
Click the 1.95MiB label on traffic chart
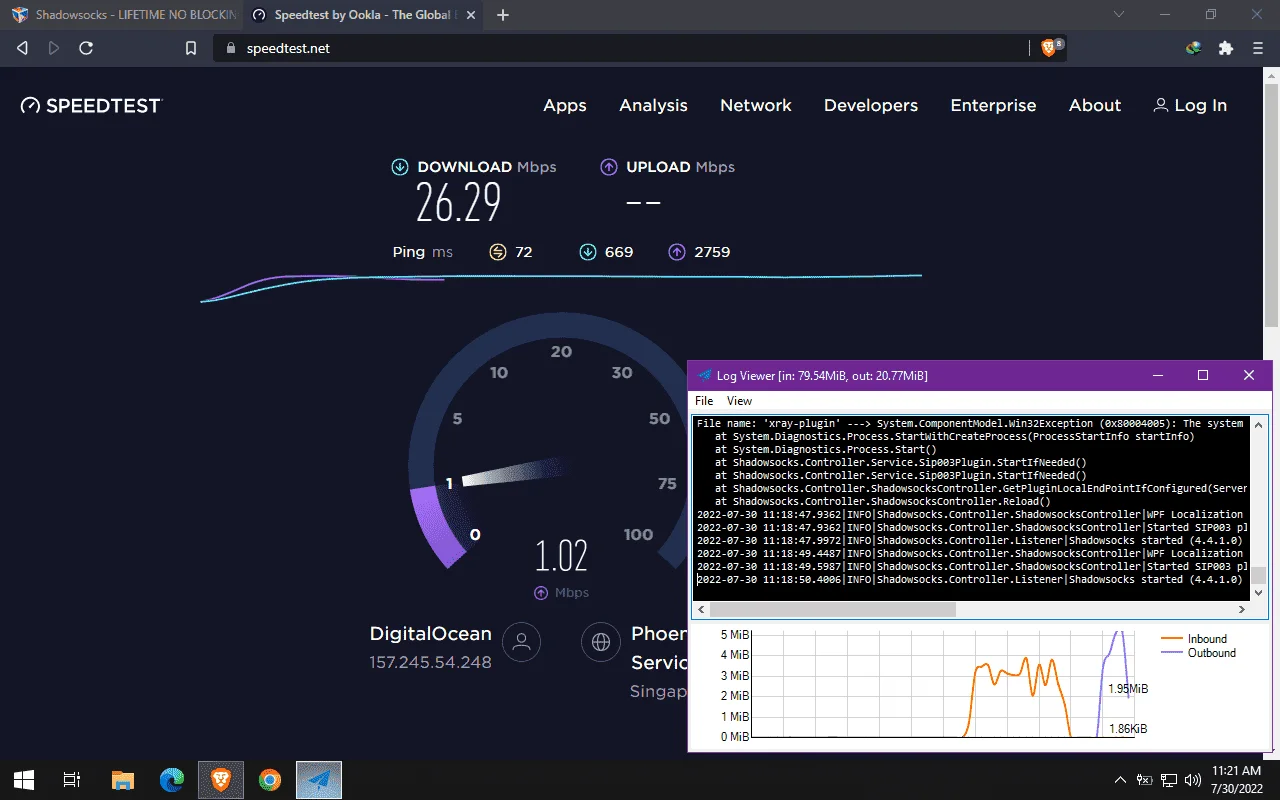point(1128,689)
